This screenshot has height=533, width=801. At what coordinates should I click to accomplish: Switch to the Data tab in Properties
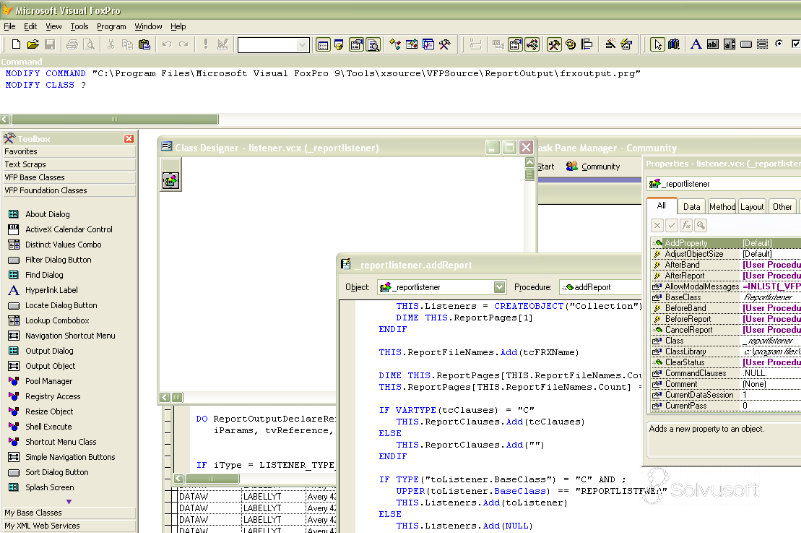pos(691,206)
